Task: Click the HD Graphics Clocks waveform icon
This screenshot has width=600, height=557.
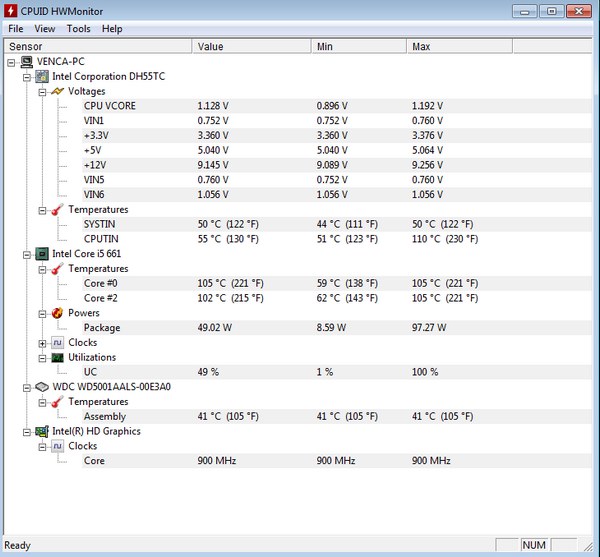Action: (57, 446)
